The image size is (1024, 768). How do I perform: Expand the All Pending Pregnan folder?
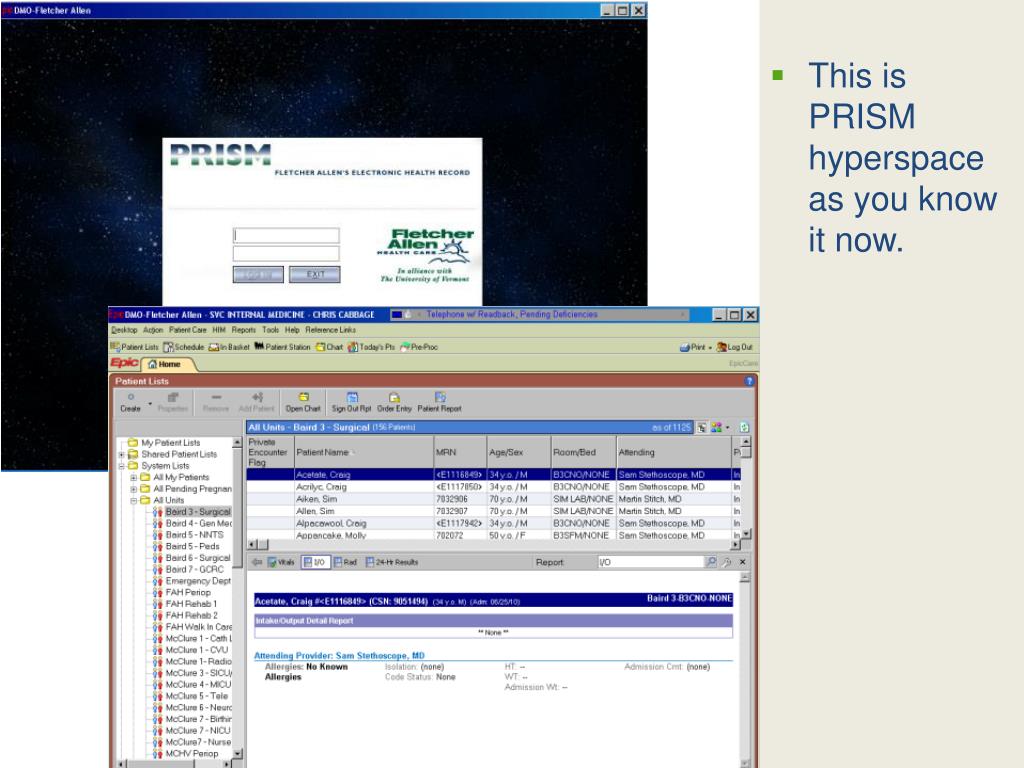(133, 489)
